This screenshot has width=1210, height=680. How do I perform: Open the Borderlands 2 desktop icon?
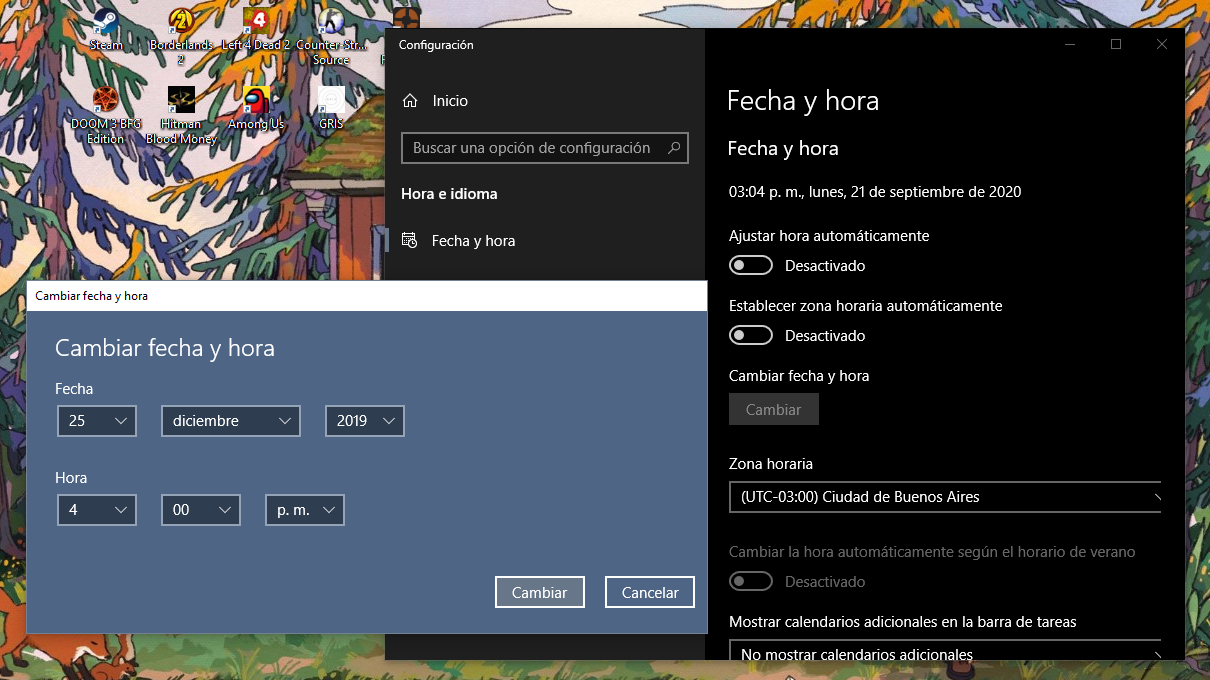coord(181,37)
